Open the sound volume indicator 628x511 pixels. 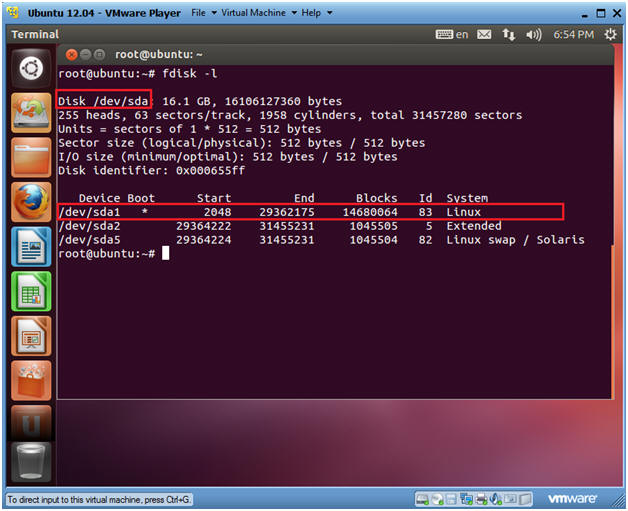[533, 35]
